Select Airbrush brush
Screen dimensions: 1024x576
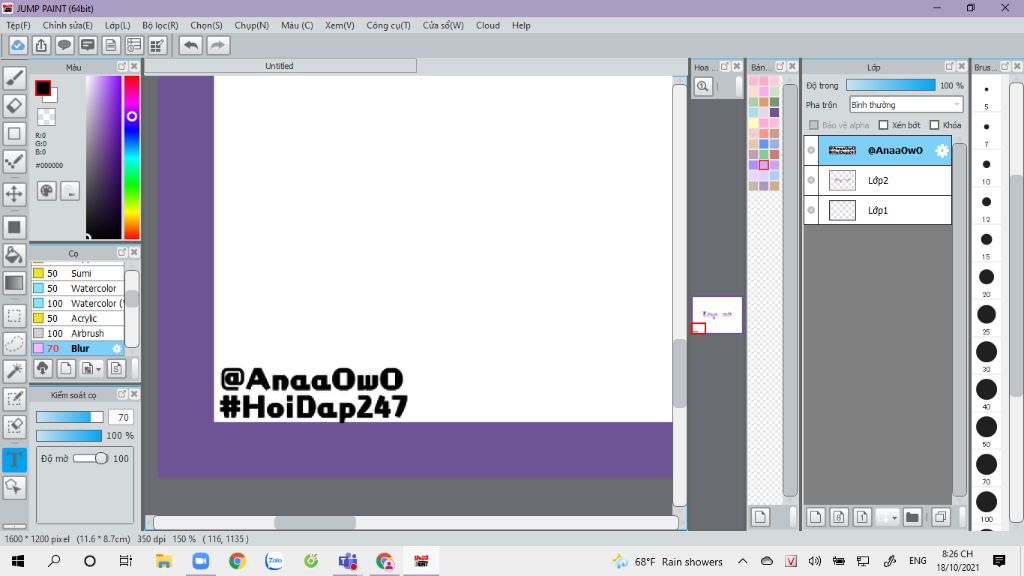click(x=78, y=333)
